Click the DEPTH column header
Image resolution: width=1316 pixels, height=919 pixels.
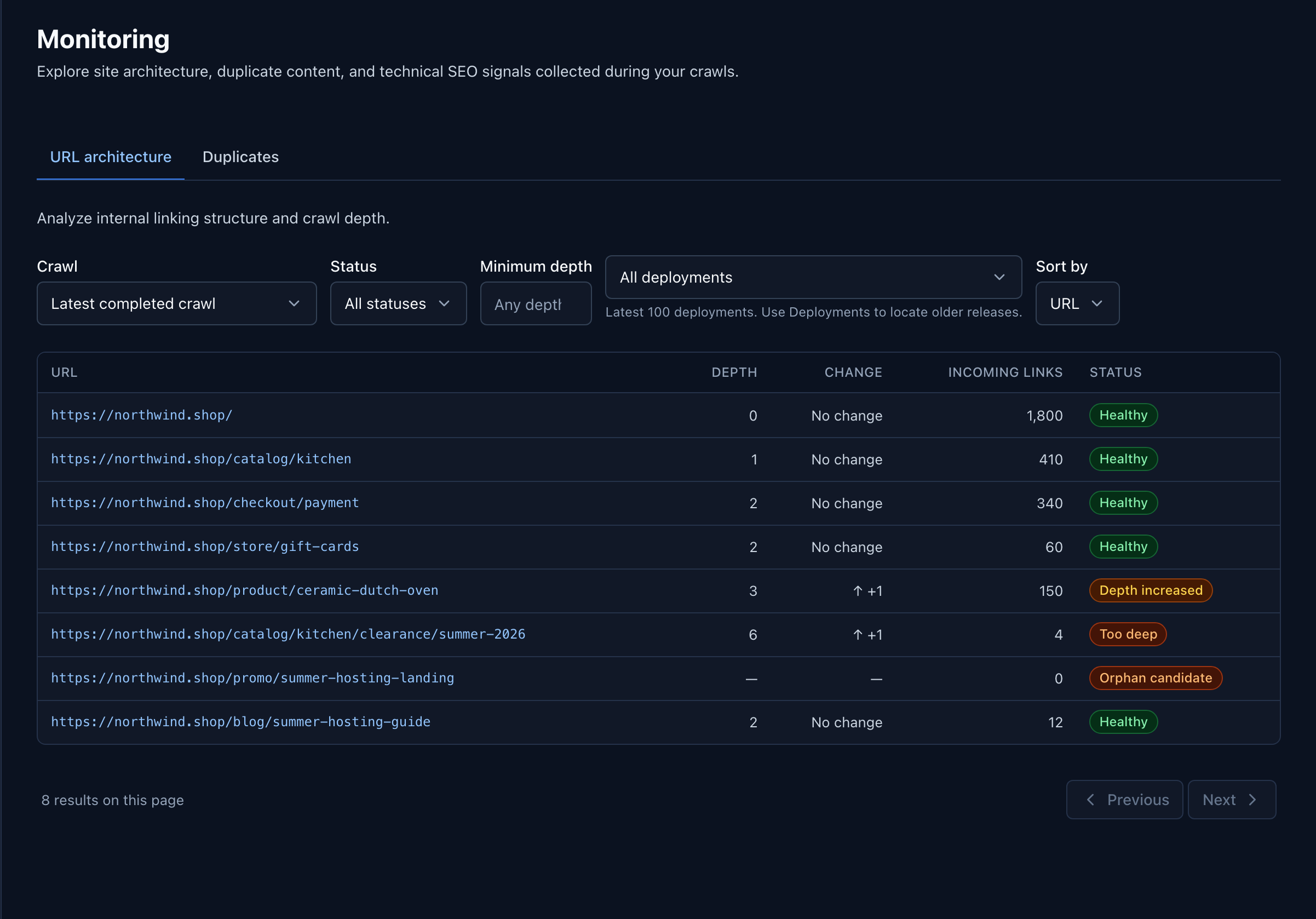[x=734, y=372]
